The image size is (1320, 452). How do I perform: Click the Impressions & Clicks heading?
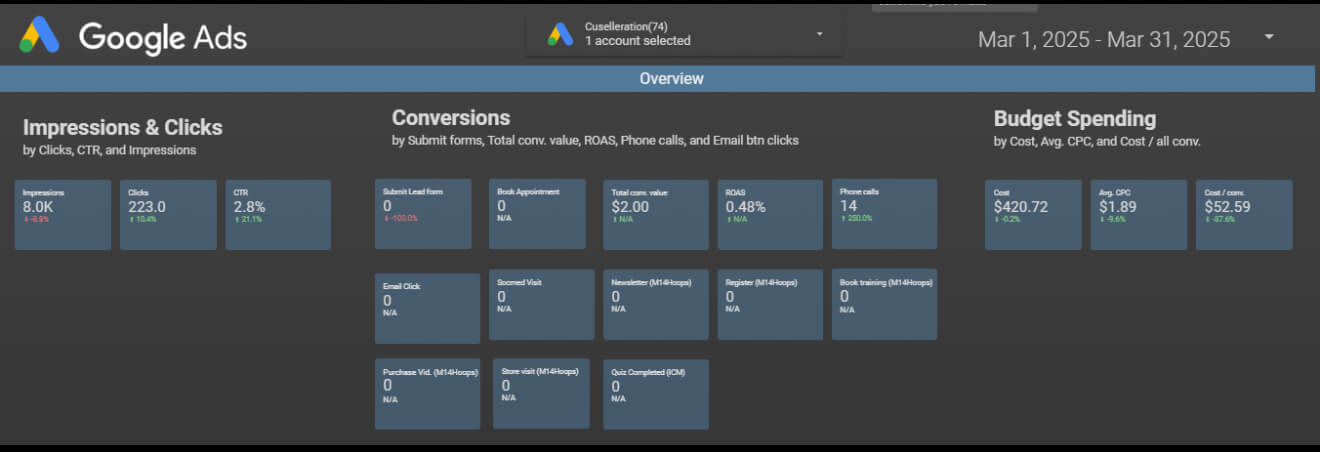123,128
